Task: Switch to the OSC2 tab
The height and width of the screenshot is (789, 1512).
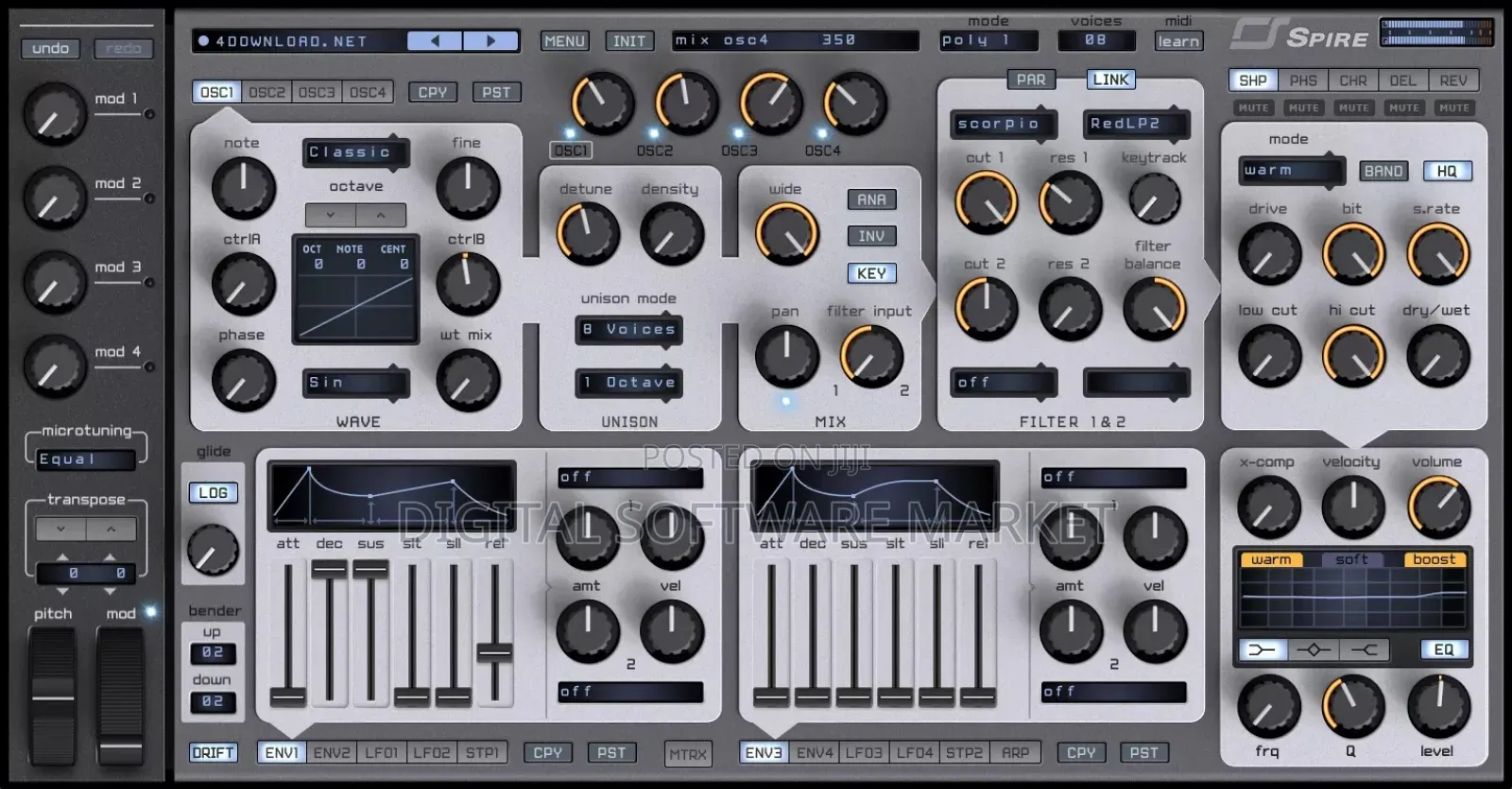Action: (266, 92)
